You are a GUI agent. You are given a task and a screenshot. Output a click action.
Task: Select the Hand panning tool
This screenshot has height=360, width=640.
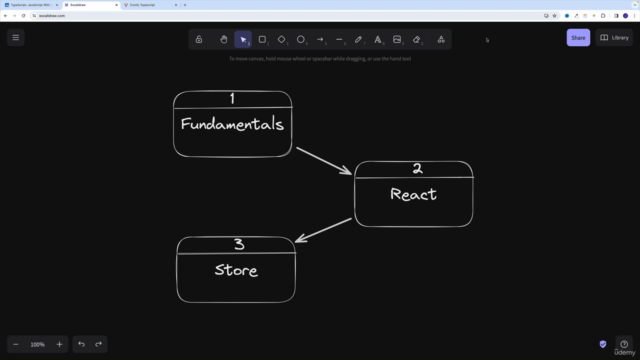tap(223, 40)
